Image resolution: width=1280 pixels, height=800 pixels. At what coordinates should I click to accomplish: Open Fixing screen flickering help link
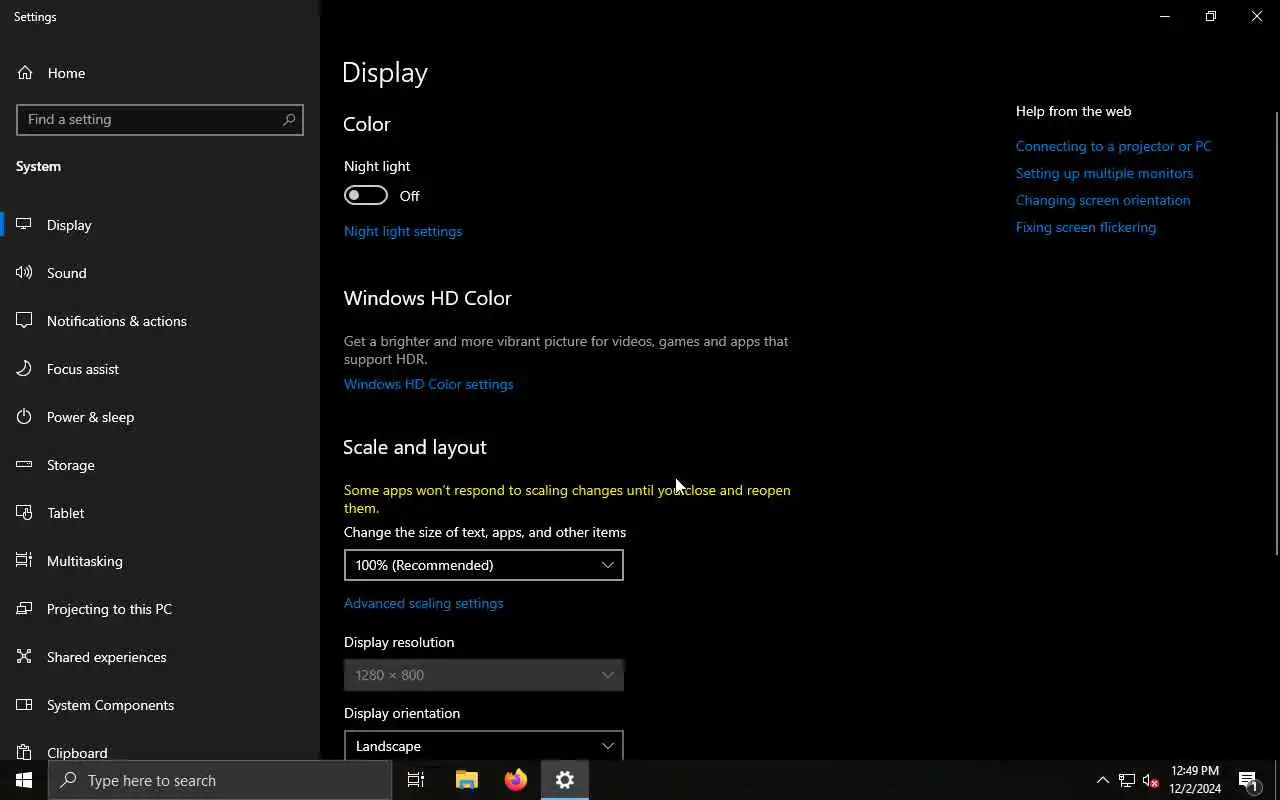tap(1086, 227)
